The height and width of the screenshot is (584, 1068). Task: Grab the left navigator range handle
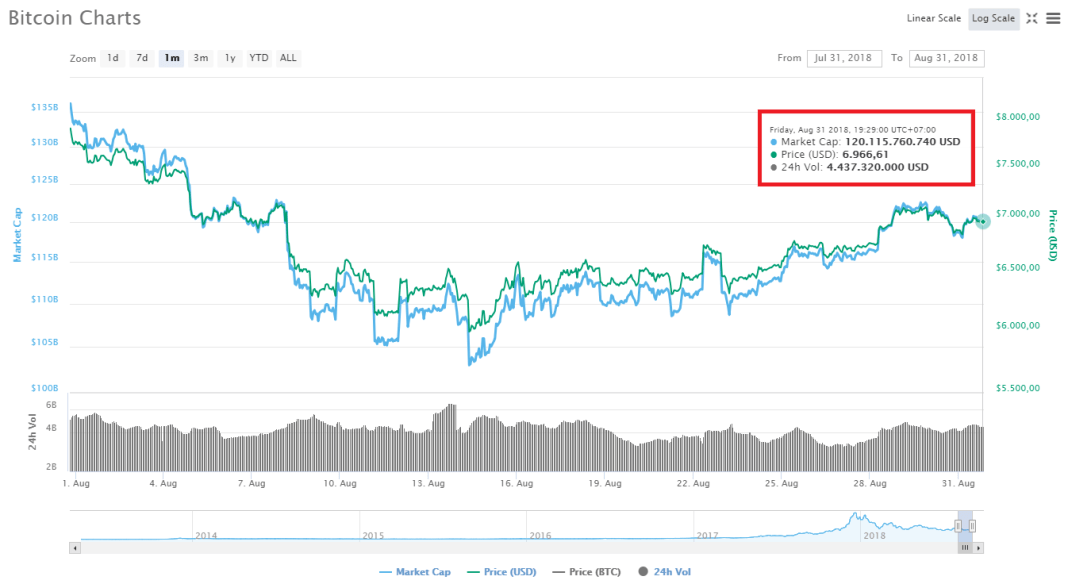(958, 525)
